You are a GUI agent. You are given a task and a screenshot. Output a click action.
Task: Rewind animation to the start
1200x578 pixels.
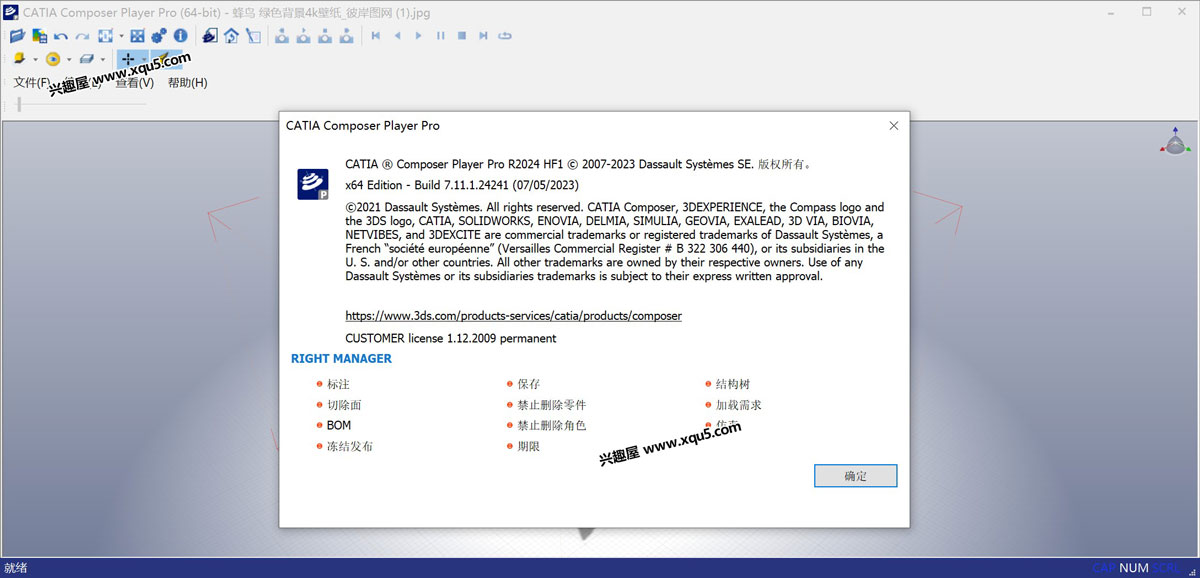376,36
